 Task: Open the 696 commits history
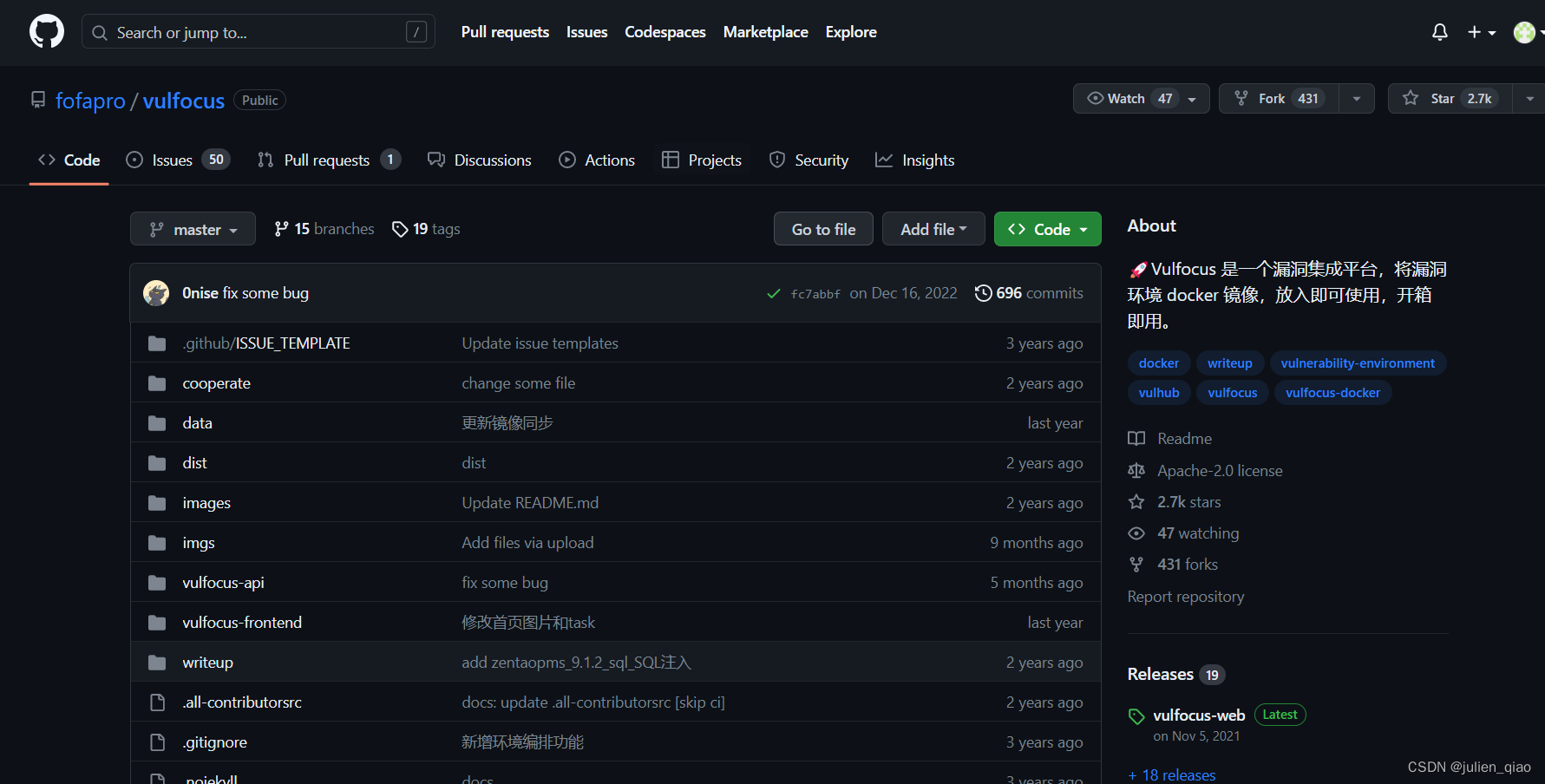pos(1029,293)
